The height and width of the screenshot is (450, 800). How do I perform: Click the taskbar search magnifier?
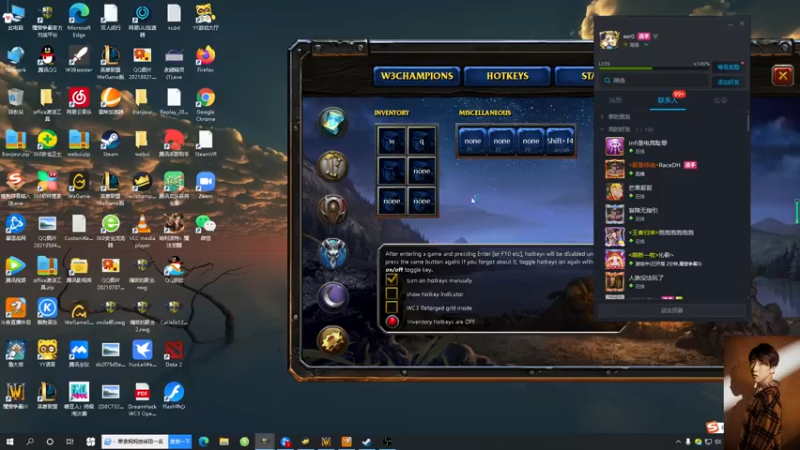pyautogui.click(x=30, y=441)
